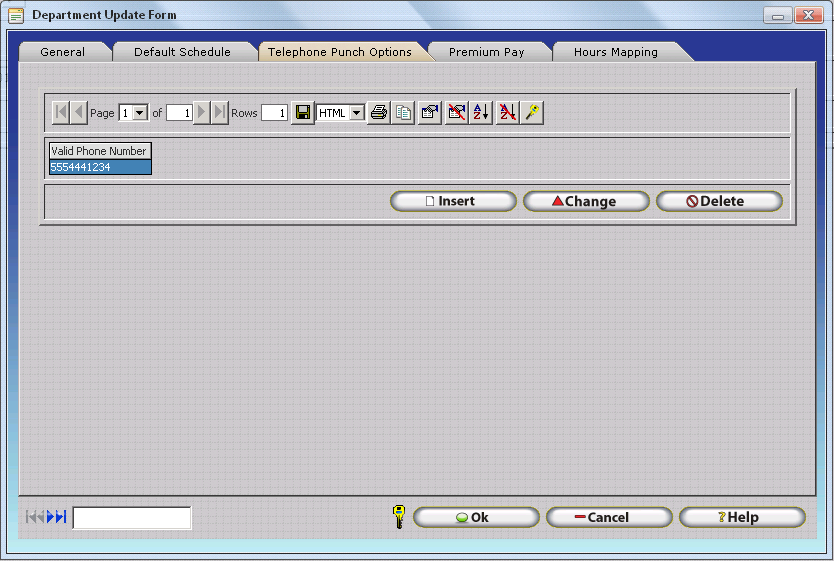Click the Delete button

(718, 201)
